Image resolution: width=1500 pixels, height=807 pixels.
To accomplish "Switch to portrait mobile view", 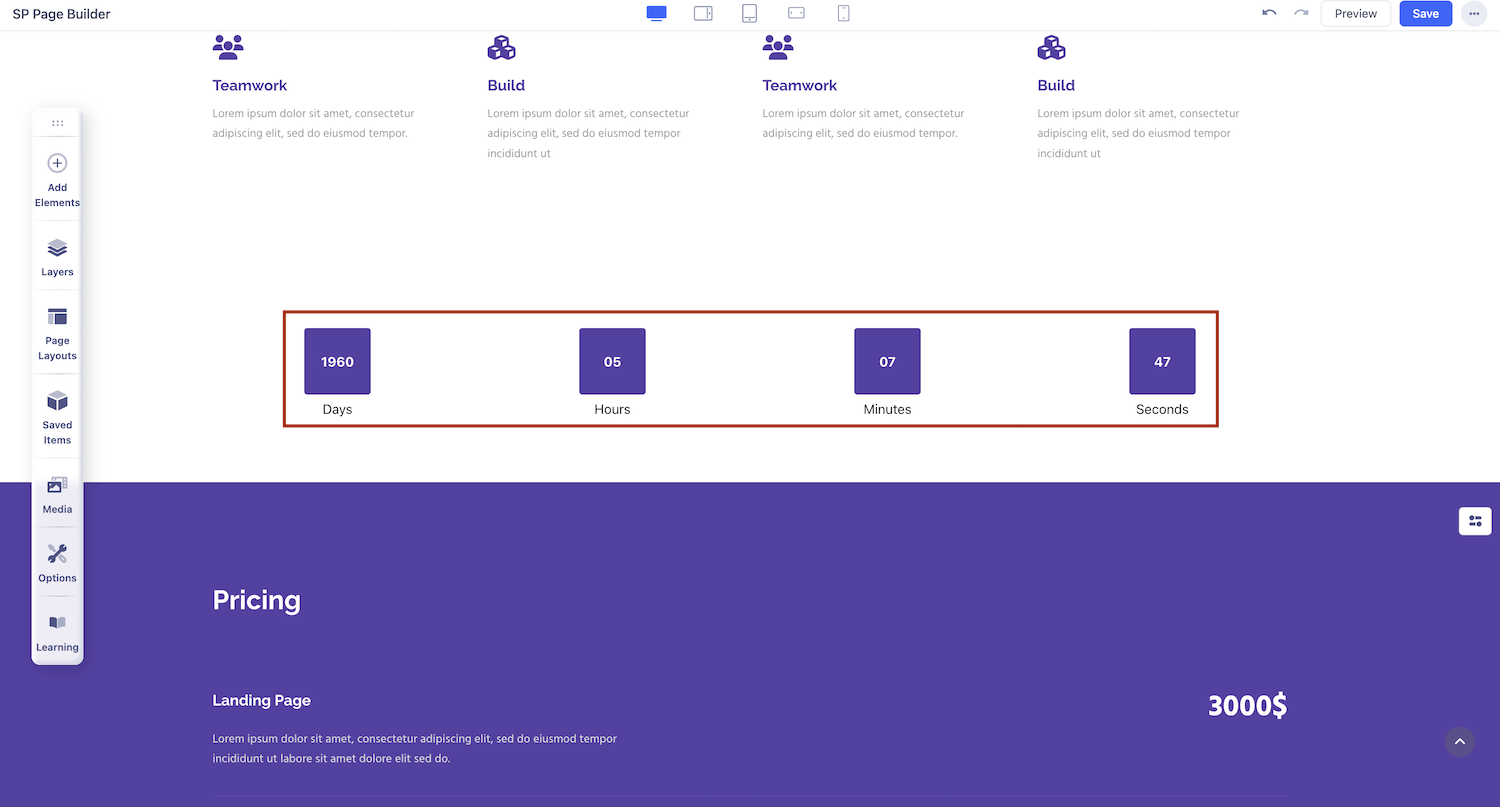I will click(x=843, y=13).
